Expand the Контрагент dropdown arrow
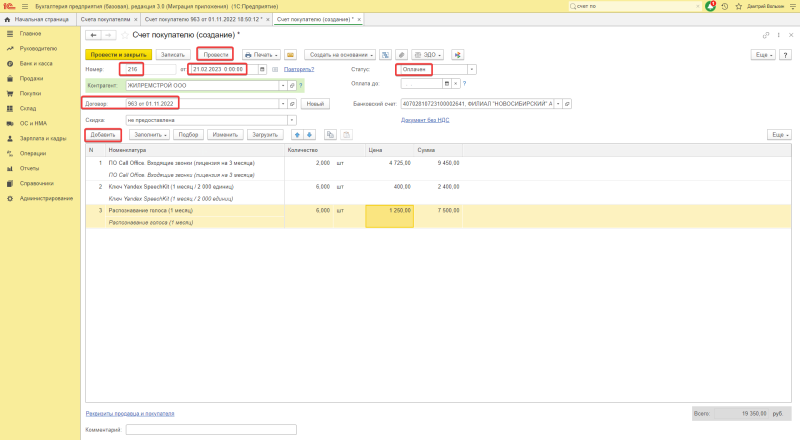The height and width of the screenshot is (440, 800). coord(283,86)
